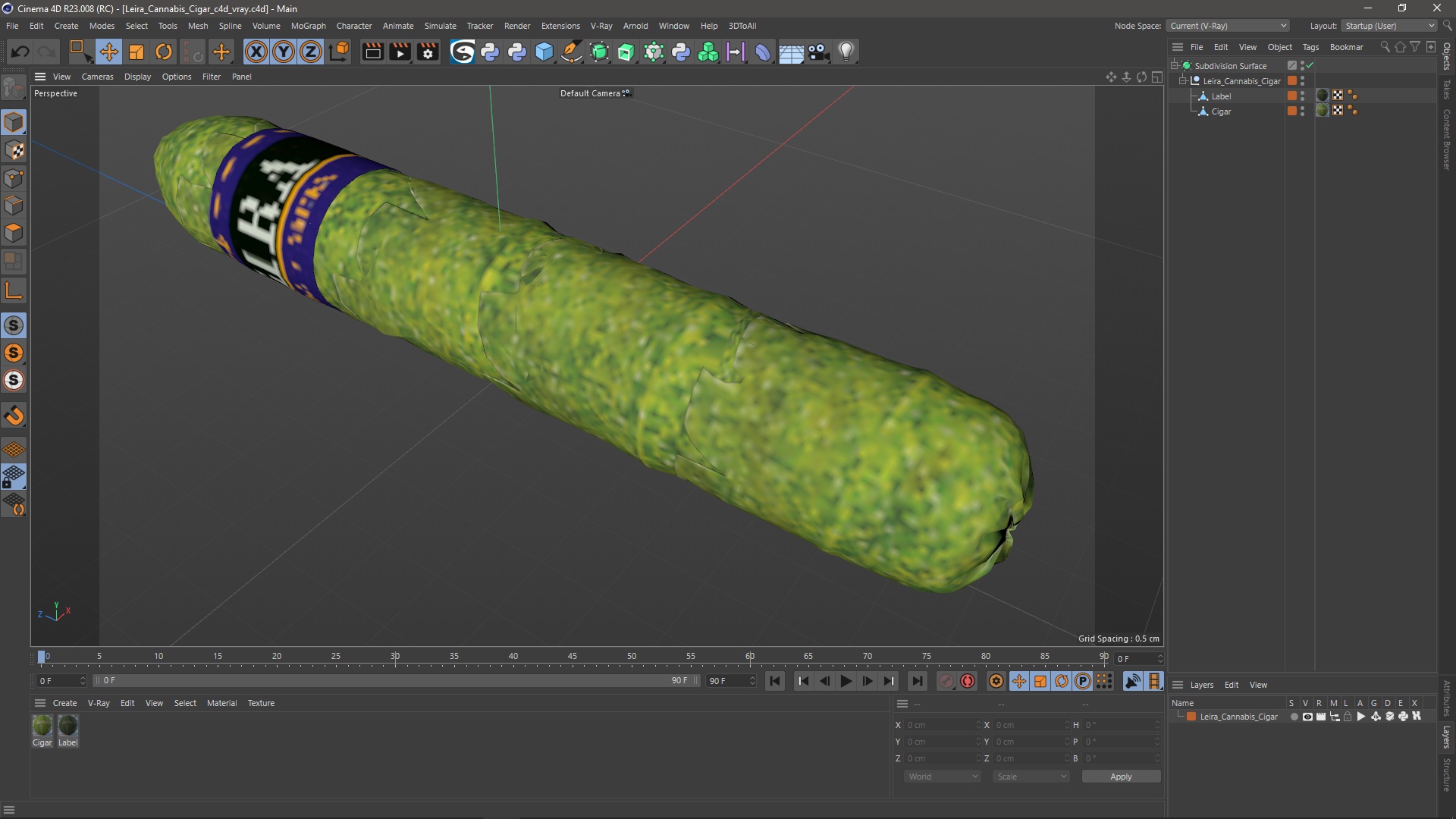Open the Render menu

point(516,25)
